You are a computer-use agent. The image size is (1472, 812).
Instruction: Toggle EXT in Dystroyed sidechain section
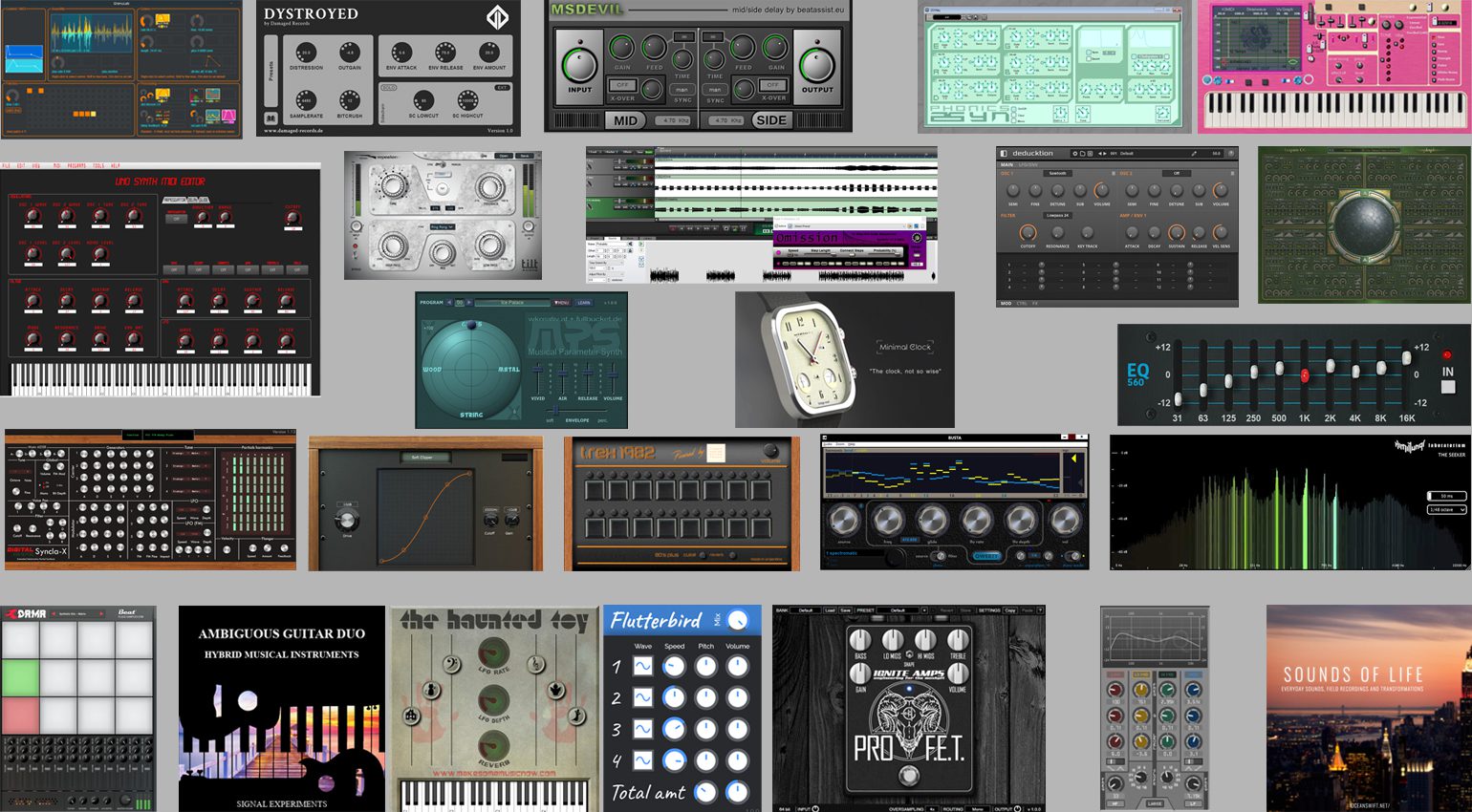502,88
